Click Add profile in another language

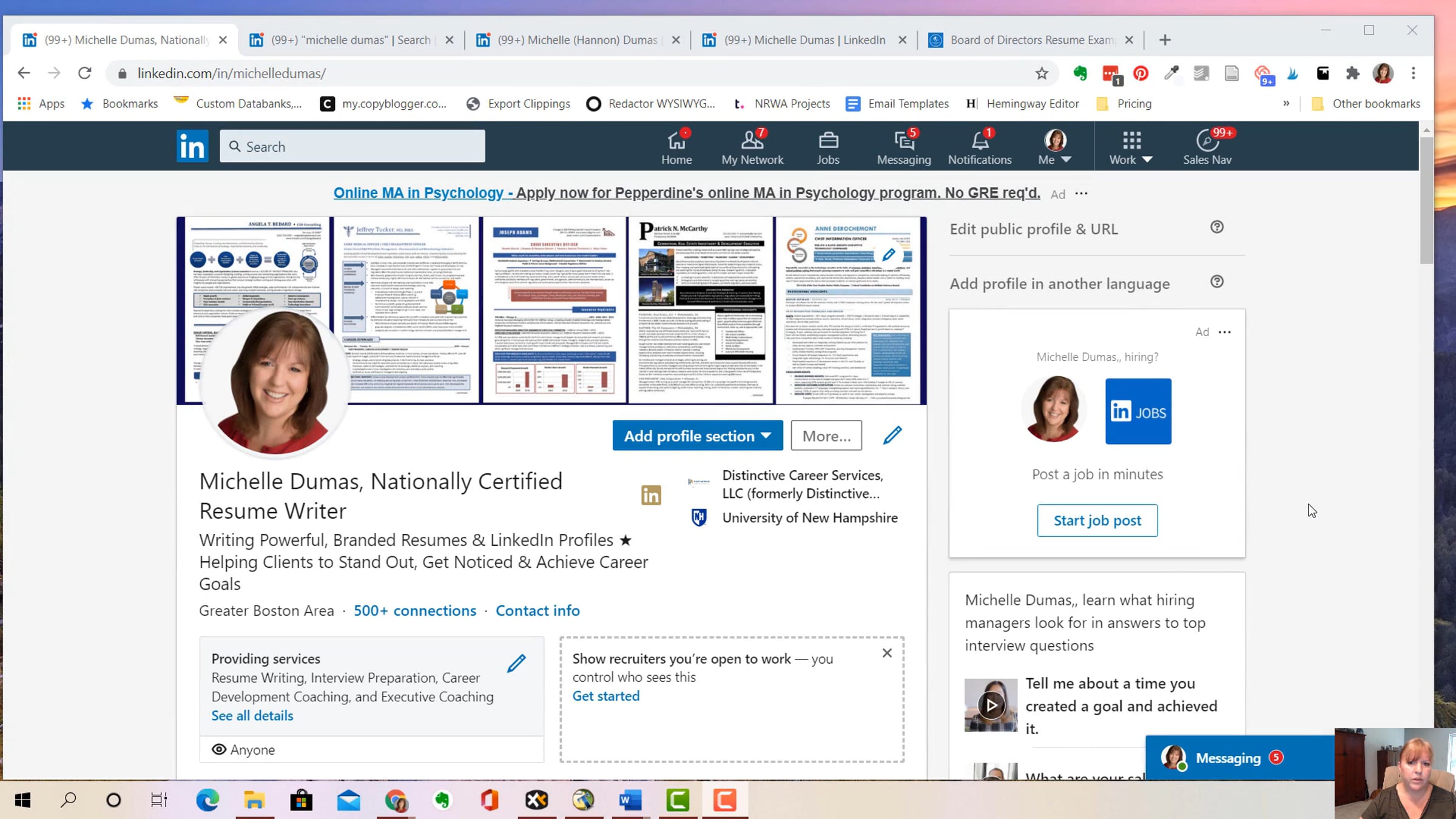(x=1060, y=284)
